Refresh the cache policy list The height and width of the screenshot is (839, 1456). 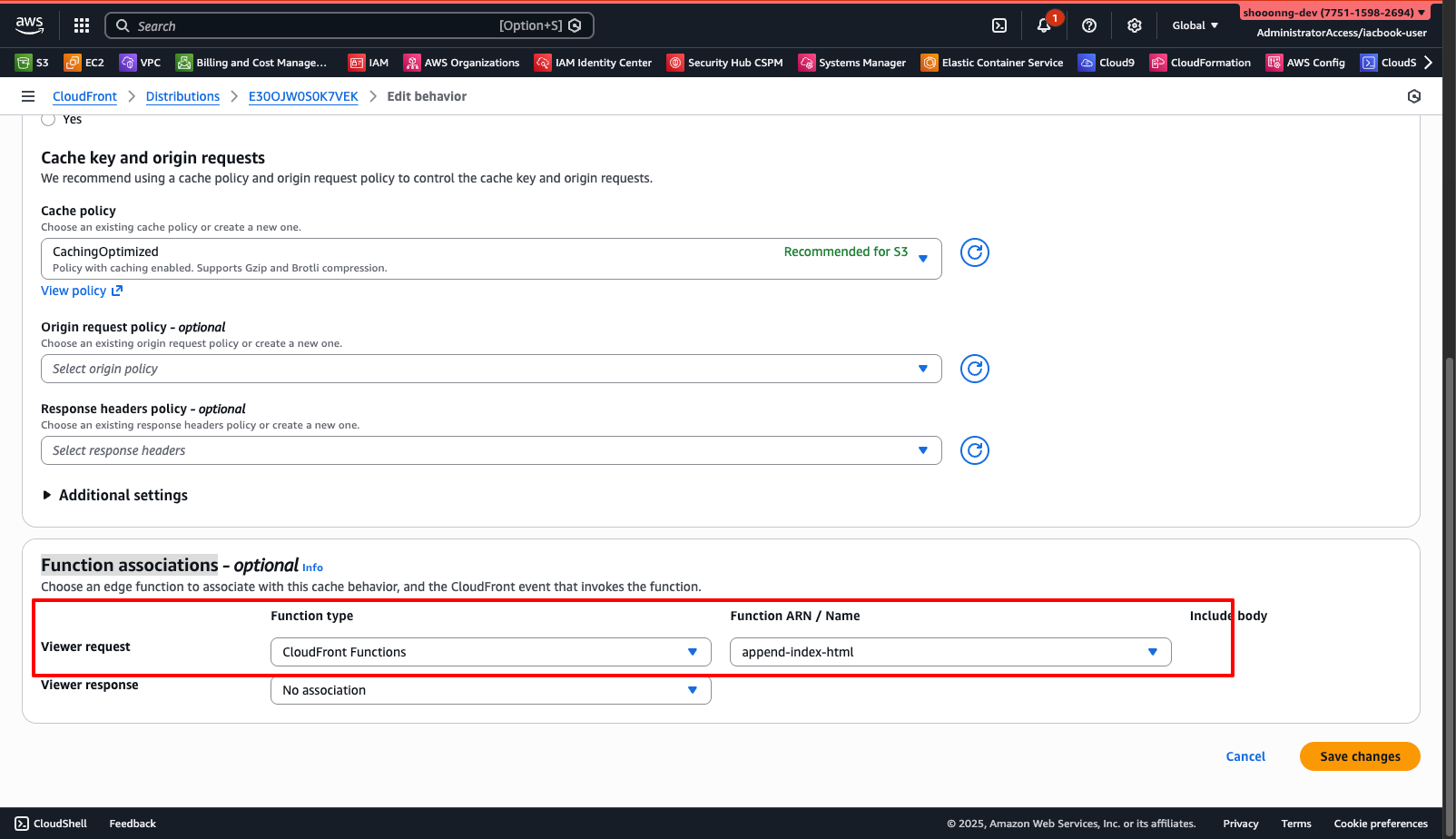pyautogui.click(x=975, y=252)
